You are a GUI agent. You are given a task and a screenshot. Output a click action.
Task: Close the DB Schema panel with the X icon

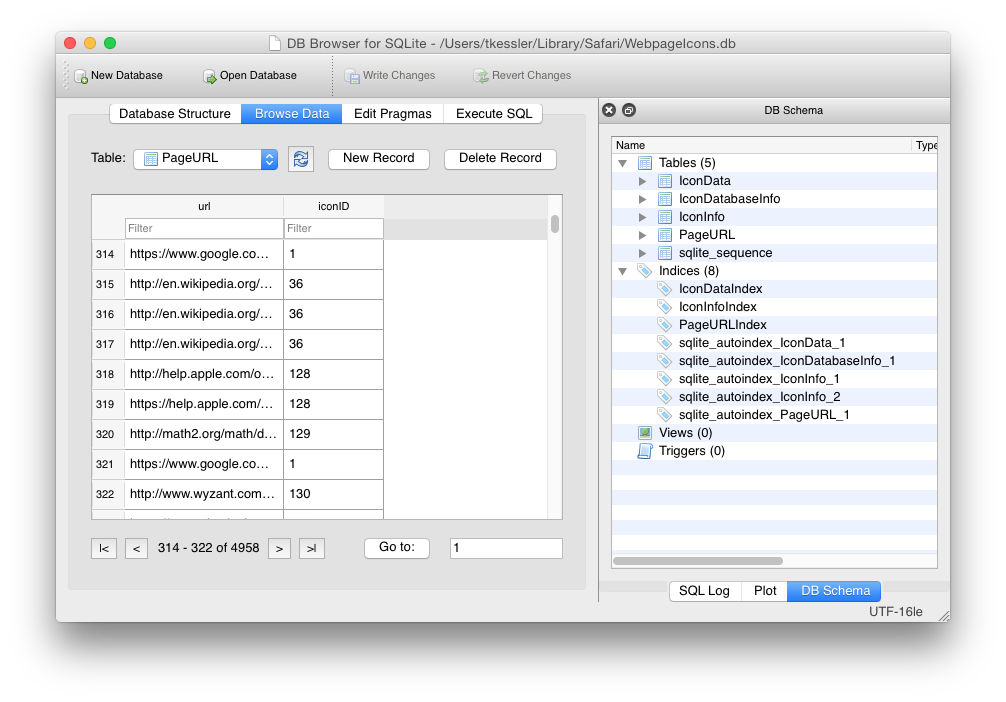tap(609, 110)
